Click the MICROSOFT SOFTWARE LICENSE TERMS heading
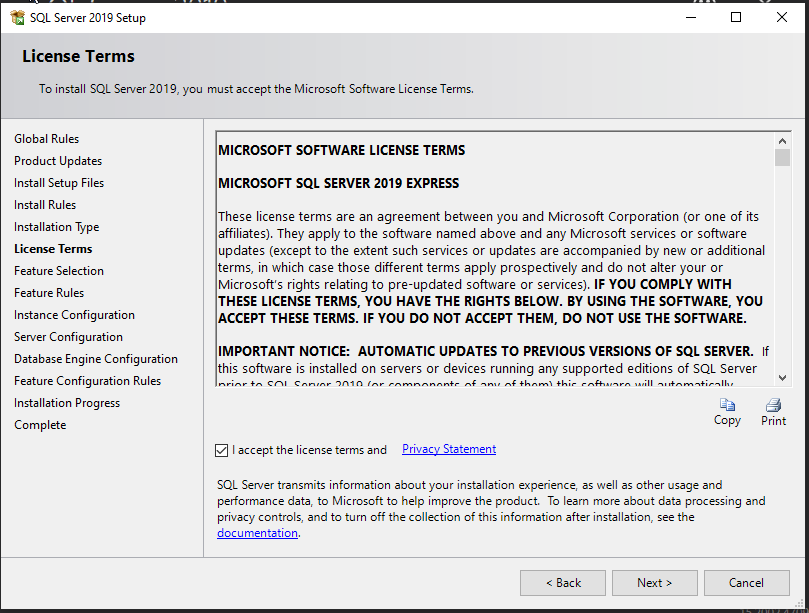Screen dimensions: 809x613 click(342, 150)
